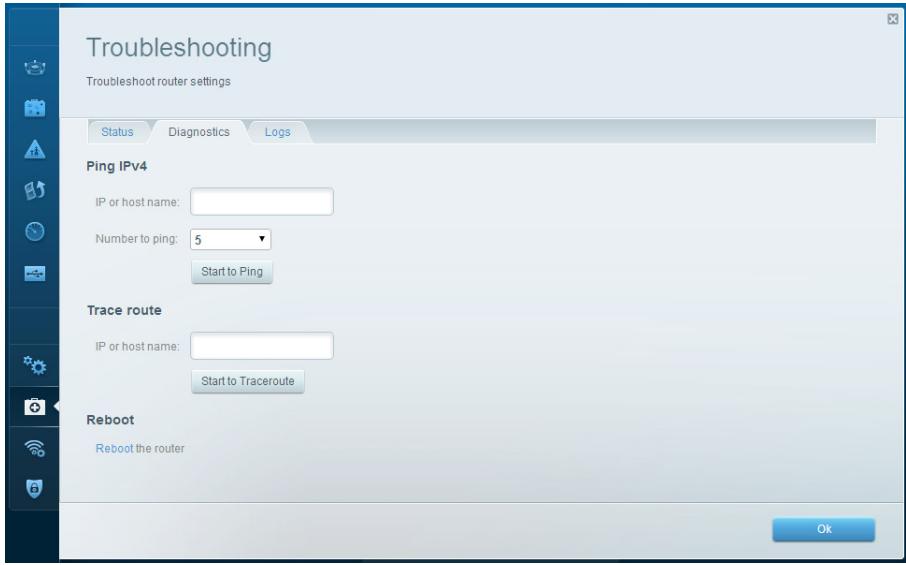Viewport: 906px width, 565px height.
Task: Click the Start to Traceroute button
Action: tap(248, 381)
